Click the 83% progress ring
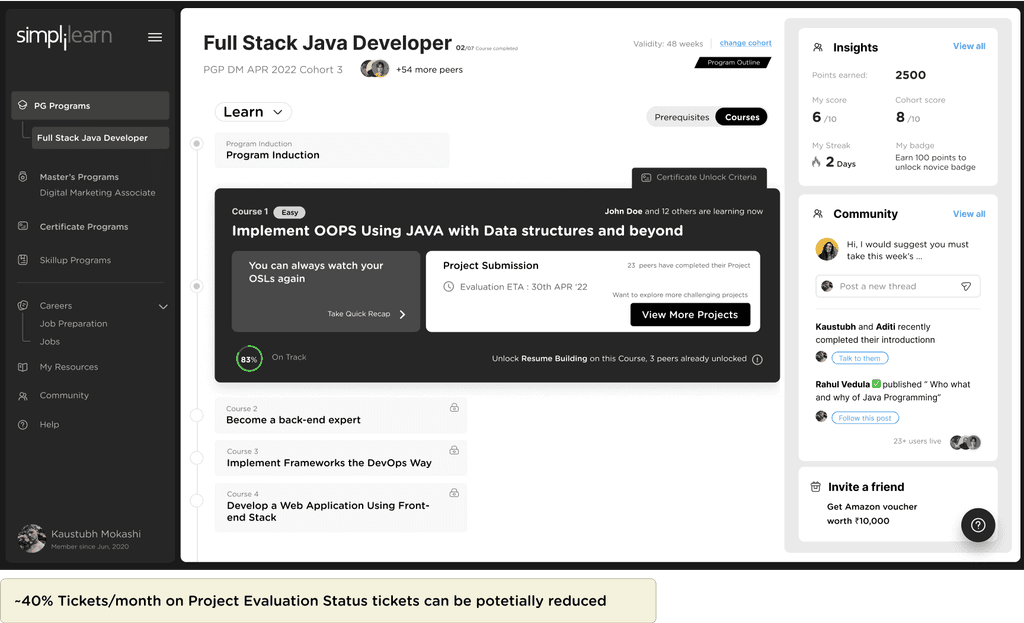 pyautogui.click(x=249, y=359)
